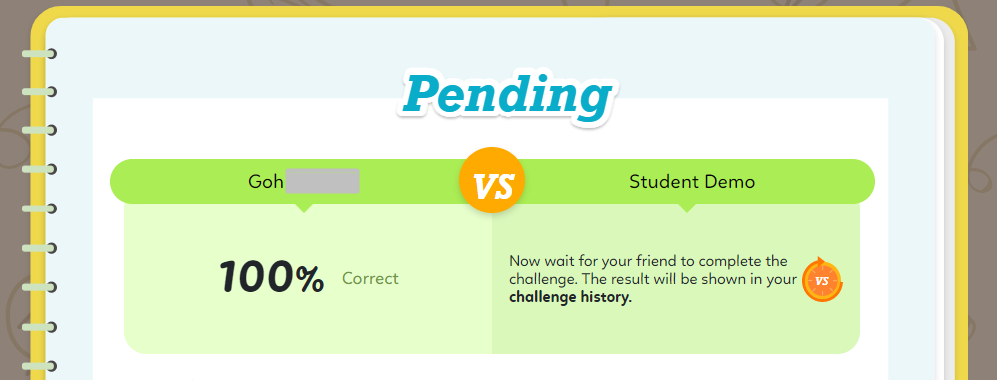997x380 pixels.
Task: Select the Goh player name
Action: [265, 182]
